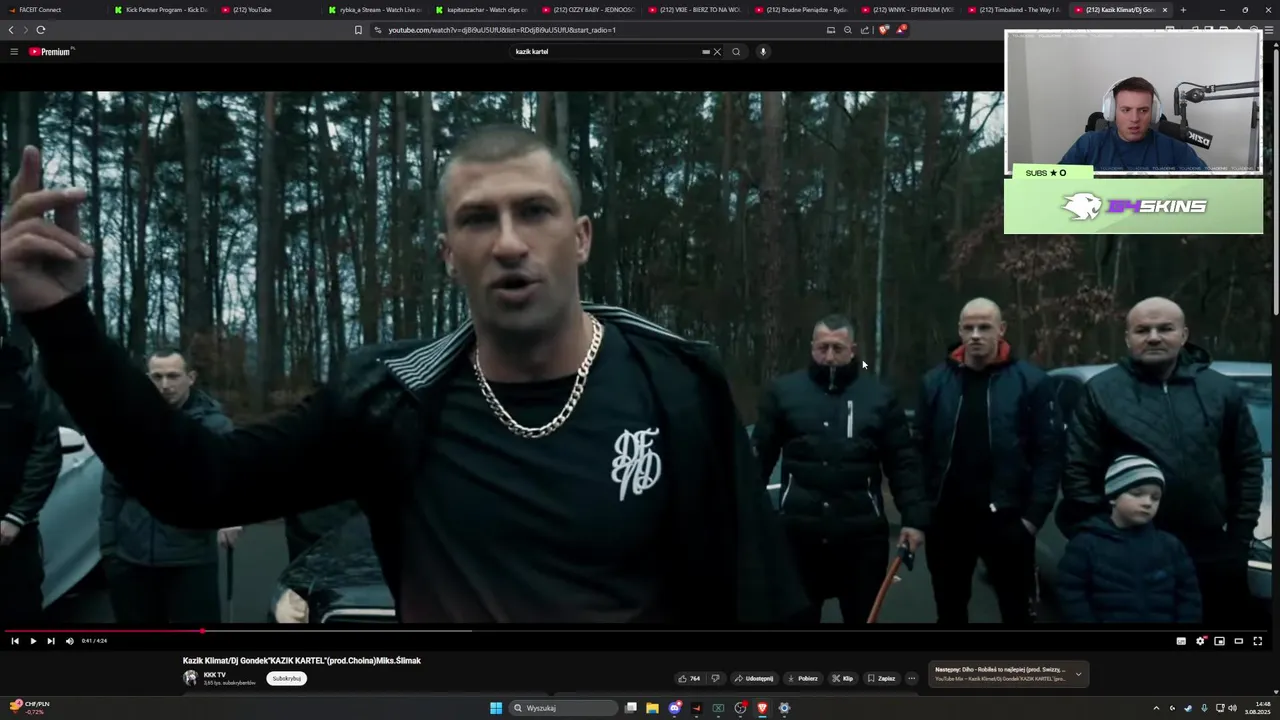The height and width of the screenshot is (720, 1280).
Task: Switch to OZZY BABY - JEDNOOSOBOWA tab
Action: coord(588,10)
